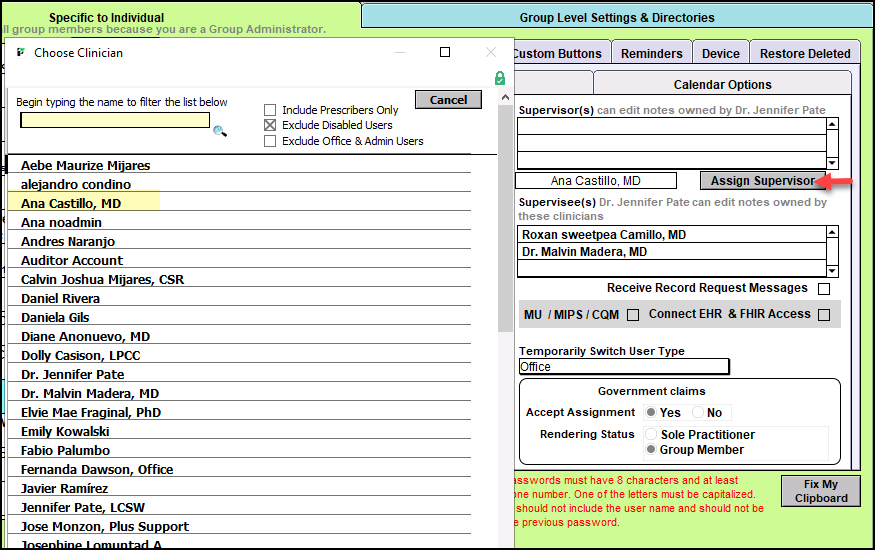Viewport: 875px width, 550px height.
Task: Check Exclude Office & Admin Users
Action: click(270, 141)
